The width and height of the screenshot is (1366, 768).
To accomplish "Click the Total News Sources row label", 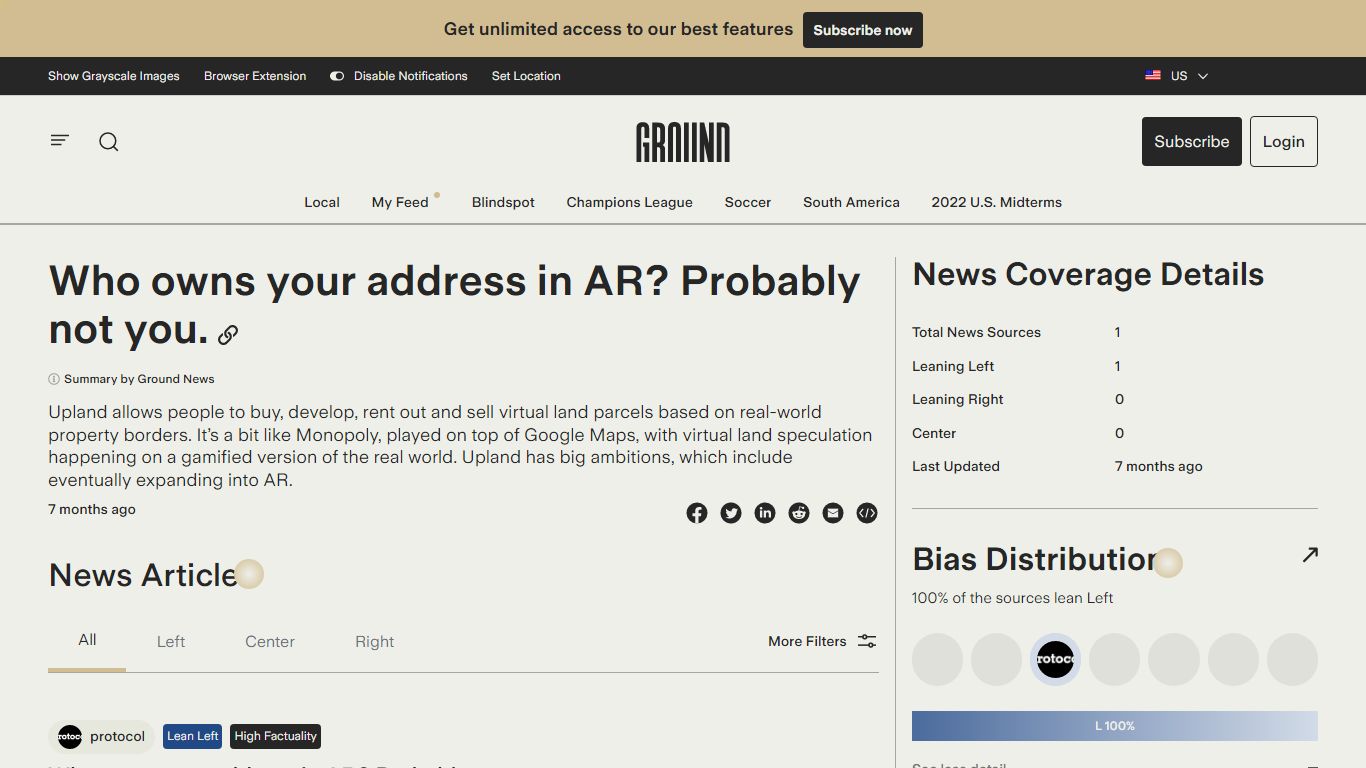I will pos(976,332).
